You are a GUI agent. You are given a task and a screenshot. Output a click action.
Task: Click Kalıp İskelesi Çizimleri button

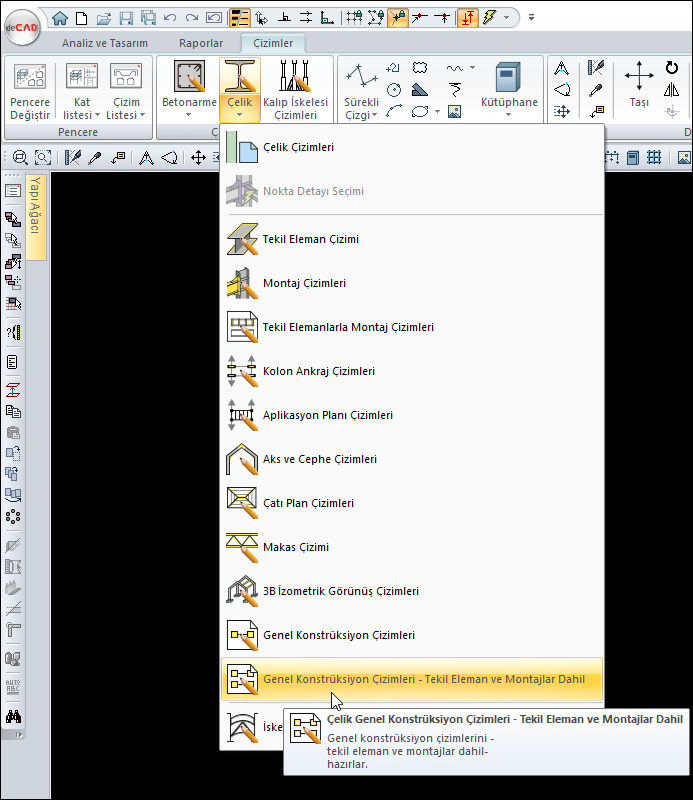pos(295,90)
